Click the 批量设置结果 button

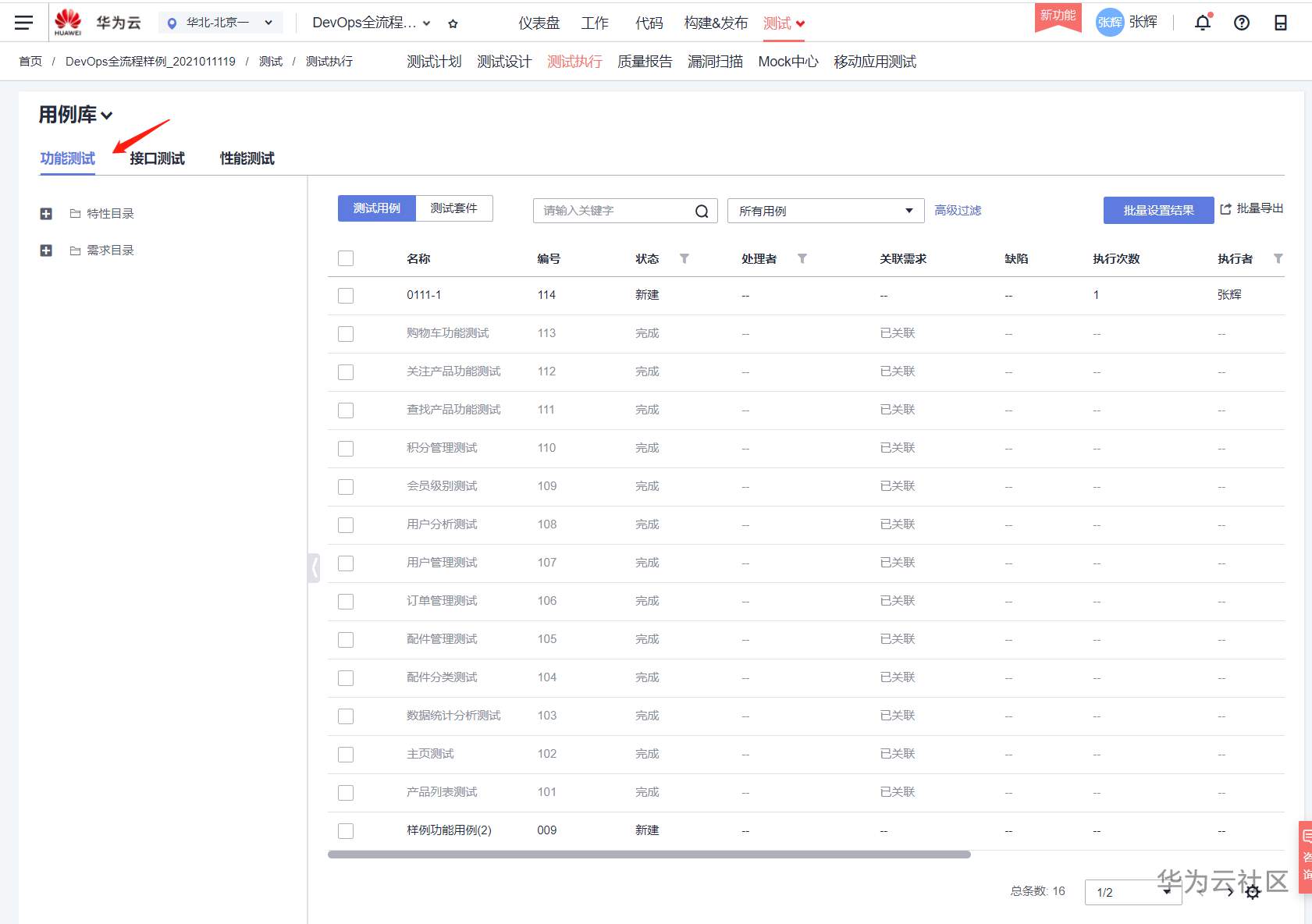pyautogui.click(x=1158, y=210)
